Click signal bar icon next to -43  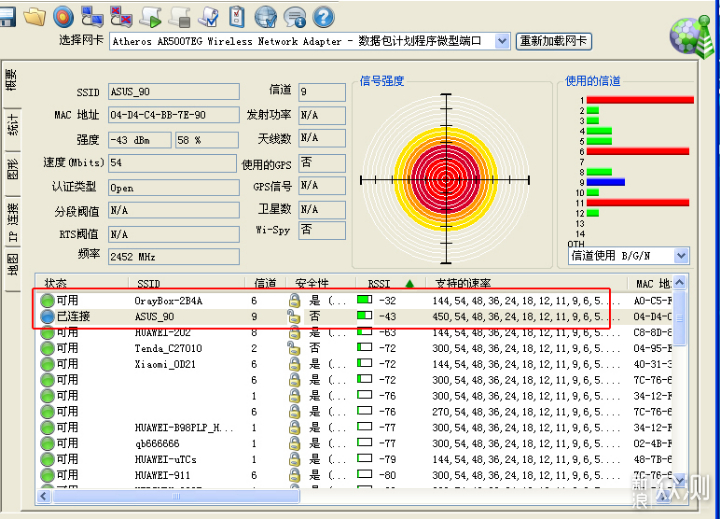(365, 316)
